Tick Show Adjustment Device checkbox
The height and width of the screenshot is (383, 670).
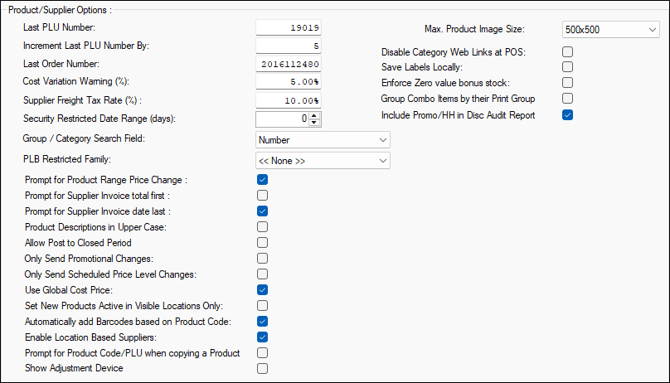[262, 368]
